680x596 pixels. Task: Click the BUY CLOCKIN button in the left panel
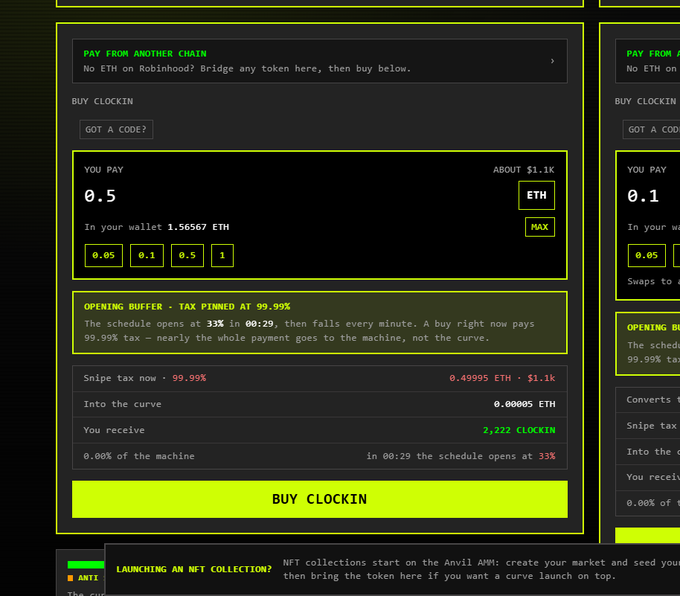pyautogui.click(x=320, y=499)
